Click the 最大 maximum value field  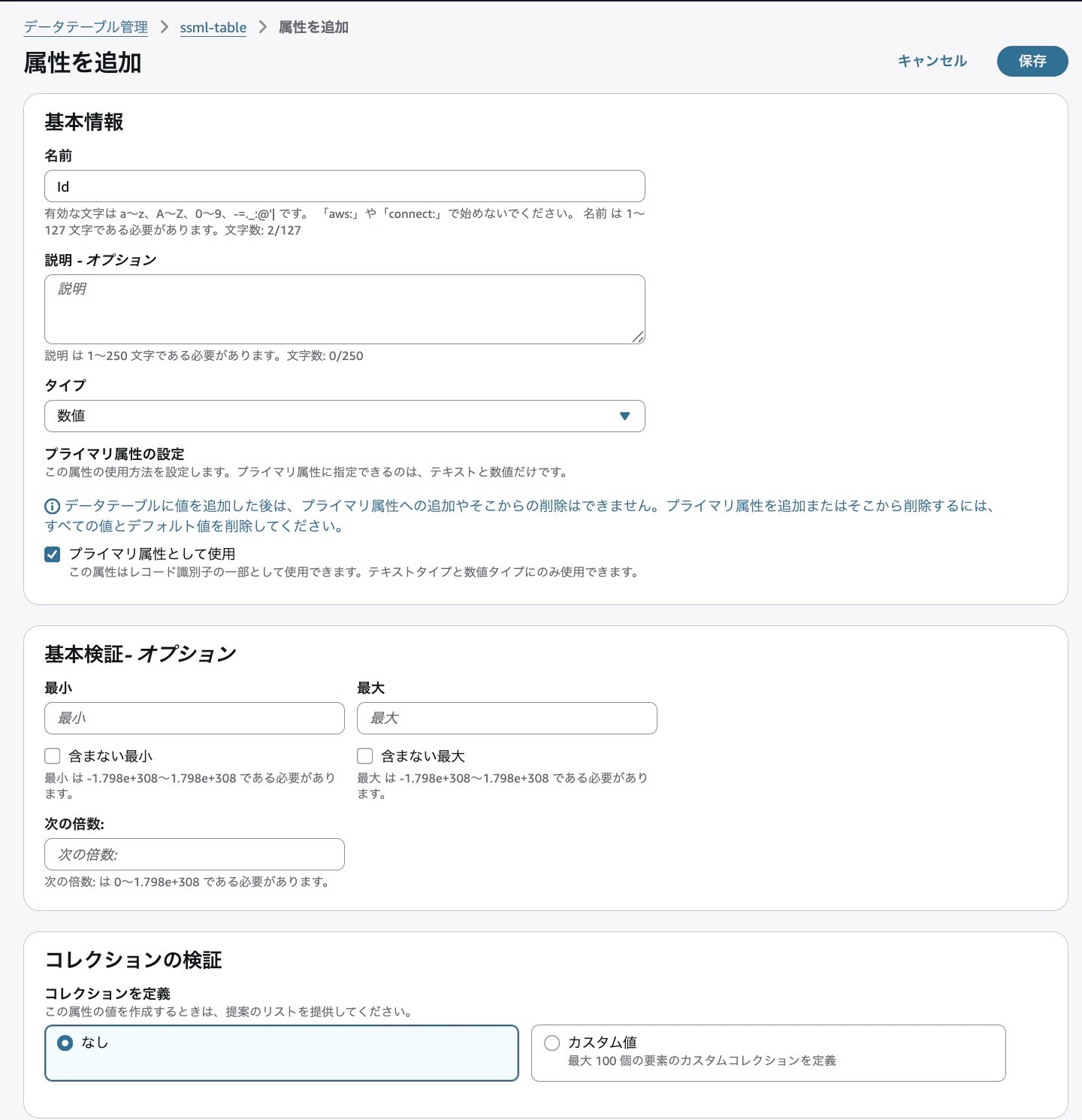click(507, 718)
